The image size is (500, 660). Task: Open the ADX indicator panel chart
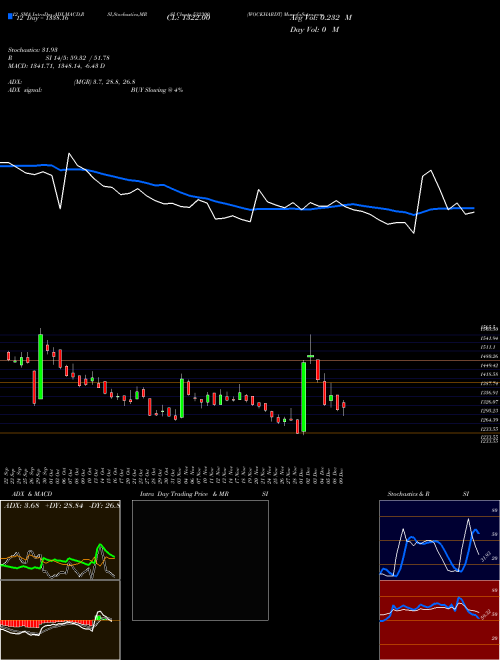tap(60, 540)
